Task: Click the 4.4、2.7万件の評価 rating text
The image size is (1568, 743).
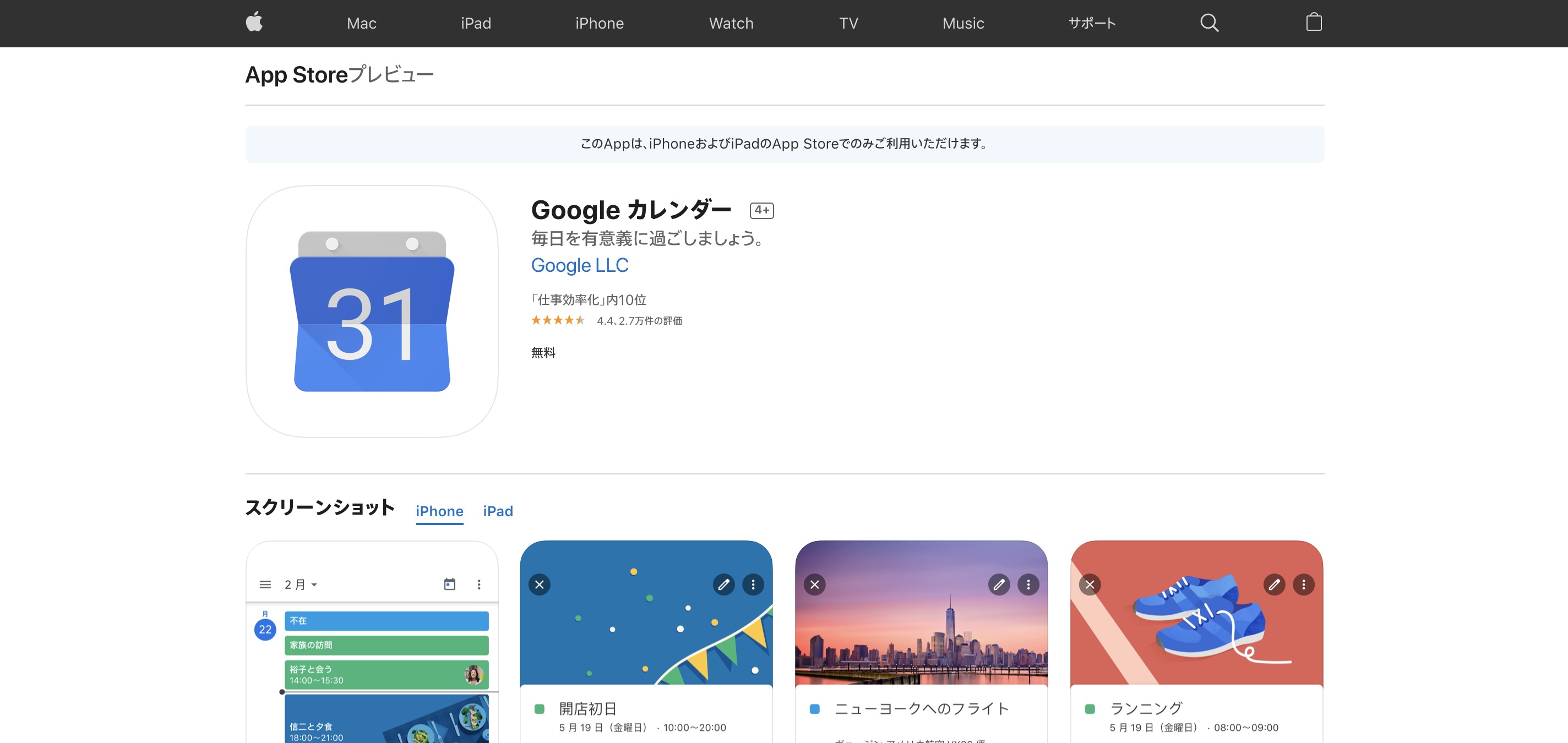Action: pyautogui.click(x=639, y=321)
